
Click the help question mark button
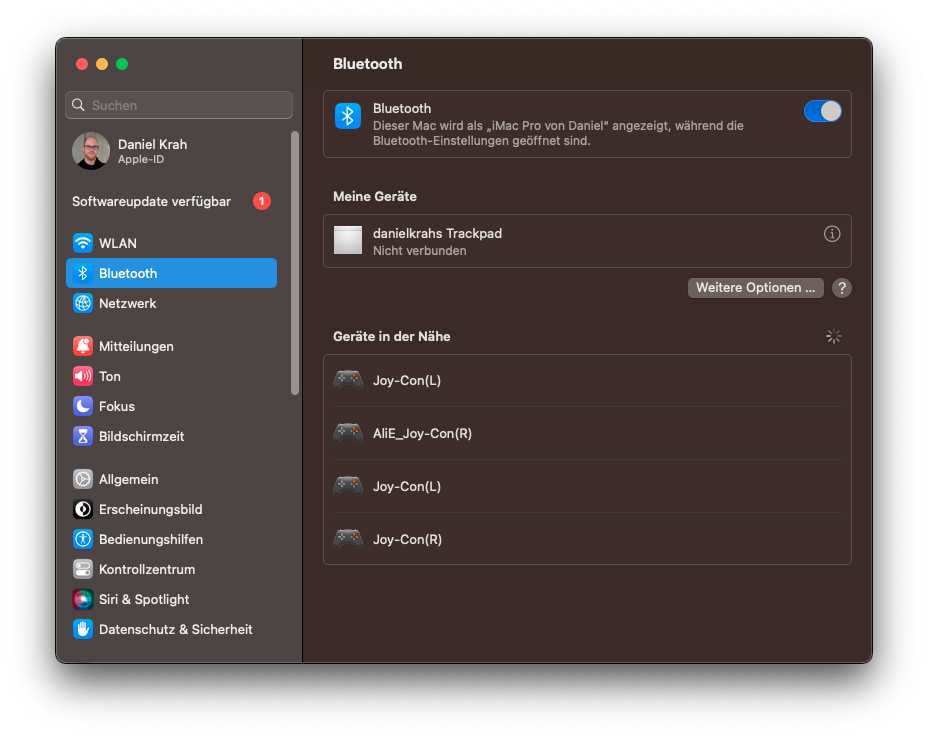[842, 288]
